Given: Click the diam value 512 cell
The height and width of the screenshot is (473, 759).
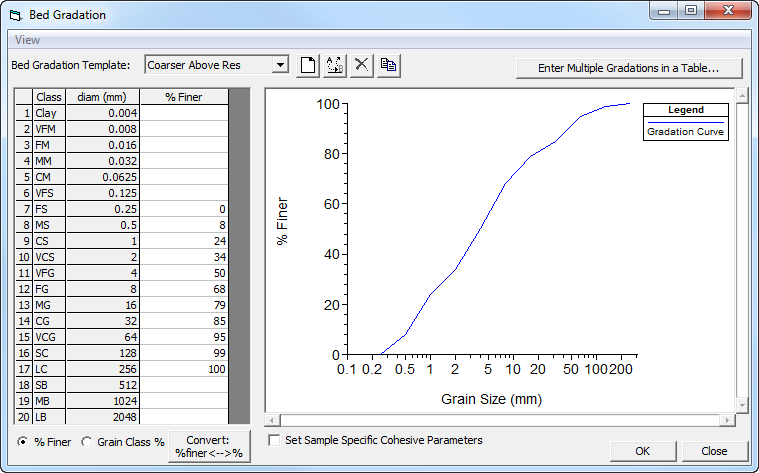Looking at the screenshot, I should (x=103, y=384).
